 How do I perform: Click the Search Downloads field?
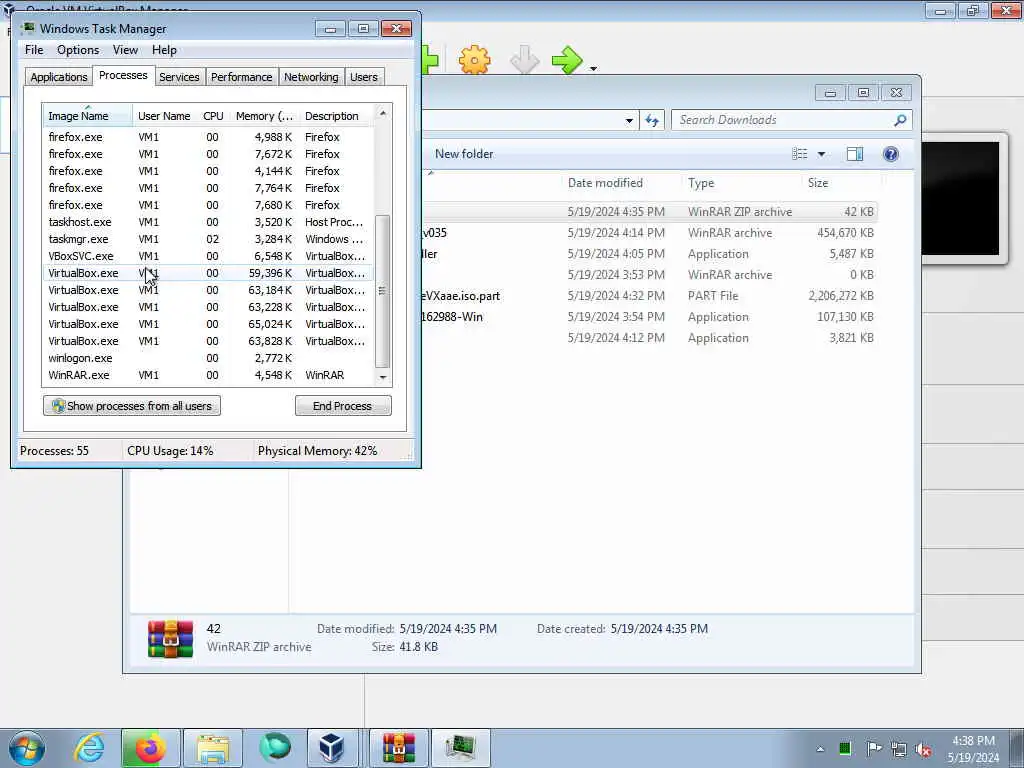coord(784,120)
